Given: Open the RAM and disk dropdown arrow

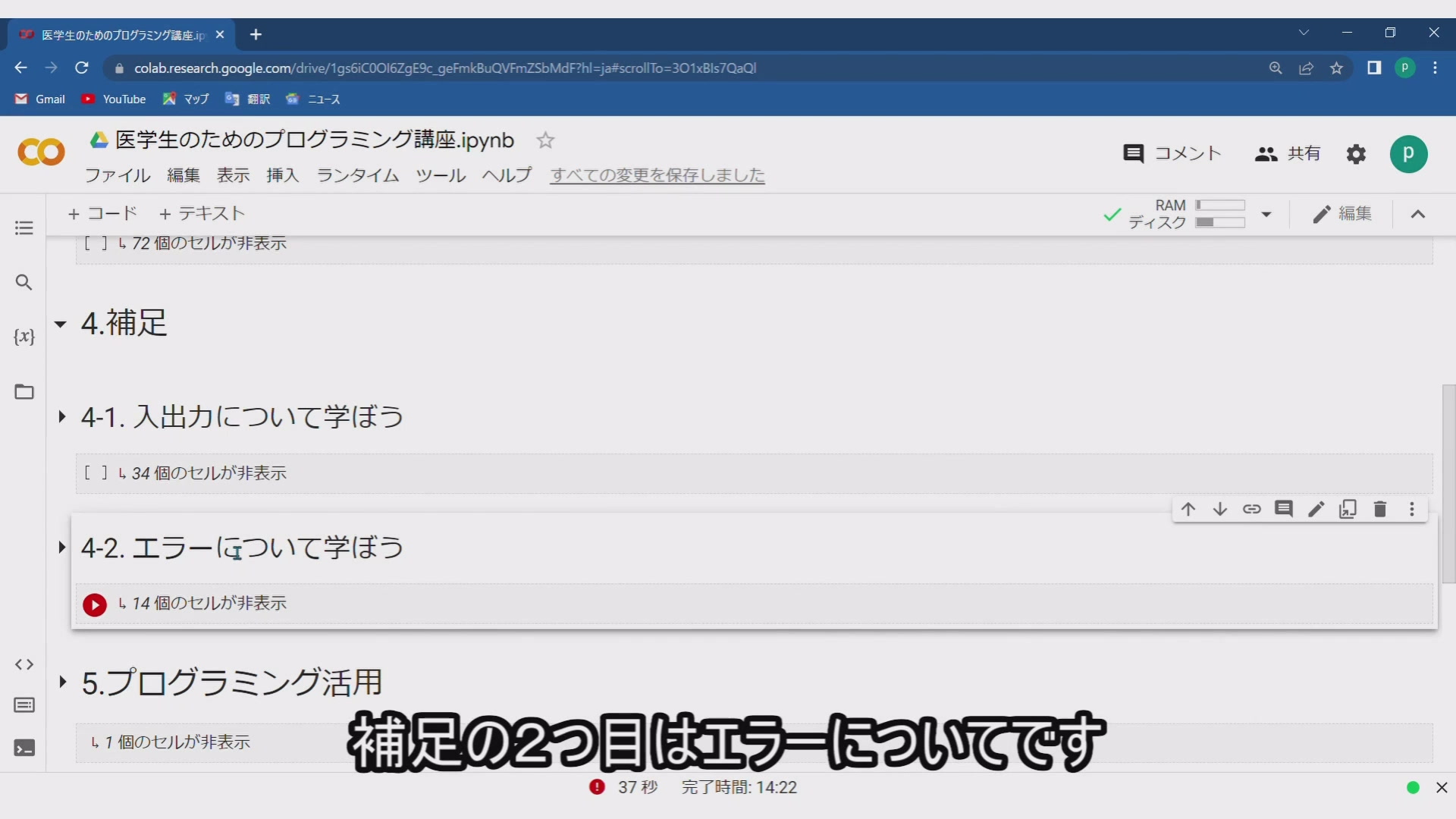Looking at the screenshot, I should pyautogui.click(x=1266, y=215).
